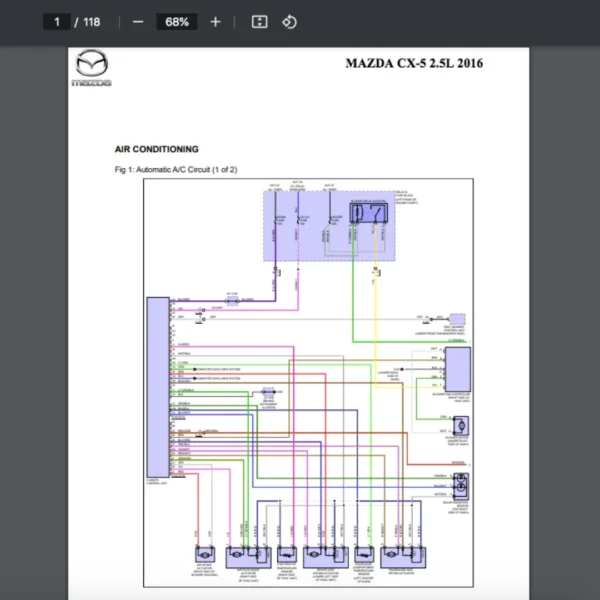Click the total page count 118

[91, 22]
